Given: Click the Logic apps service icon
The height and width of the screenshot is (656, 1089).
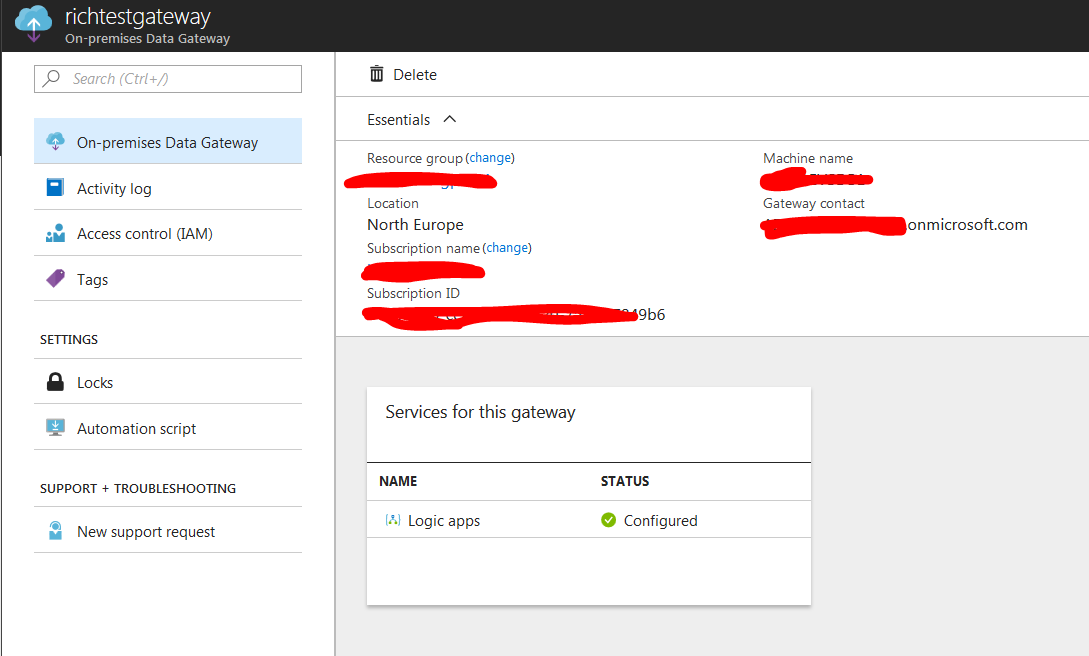Looking at the screenshot, I should (x=393, y=520).
